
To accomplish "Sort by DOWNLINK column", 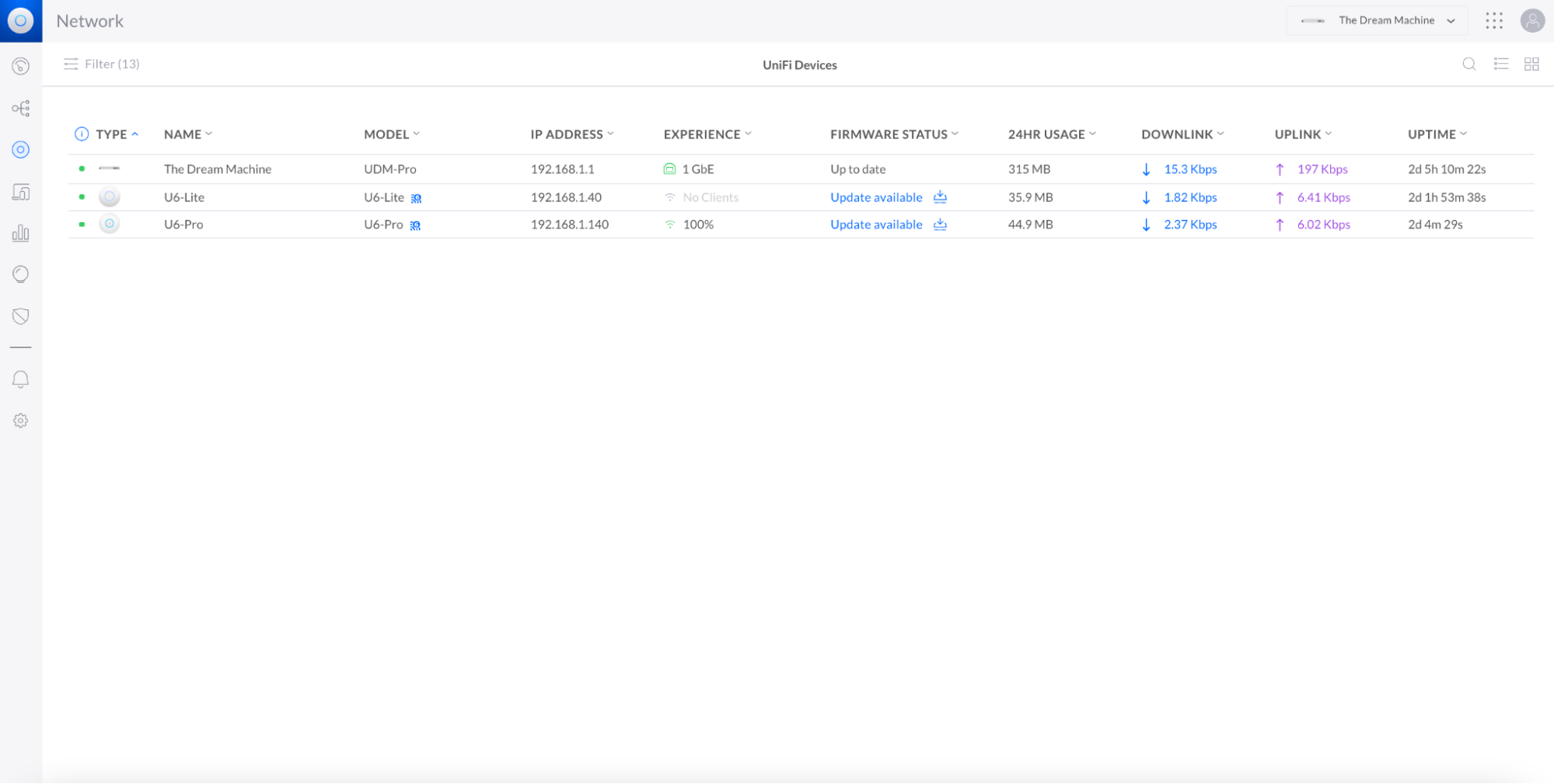I will (1182, 134).
